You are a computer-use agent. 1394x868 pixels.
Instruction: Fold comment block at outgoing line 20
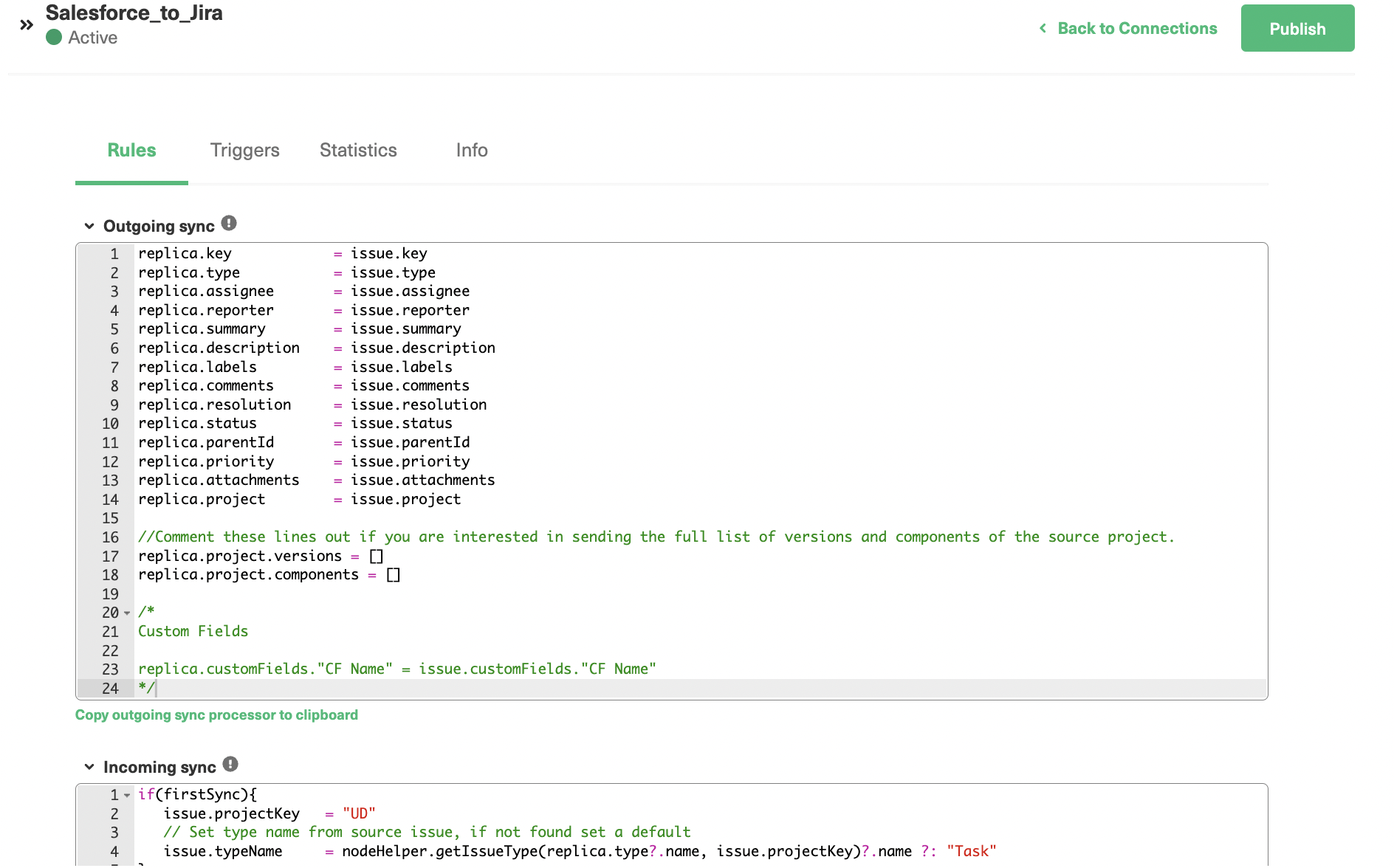click(x=127, y=613)
